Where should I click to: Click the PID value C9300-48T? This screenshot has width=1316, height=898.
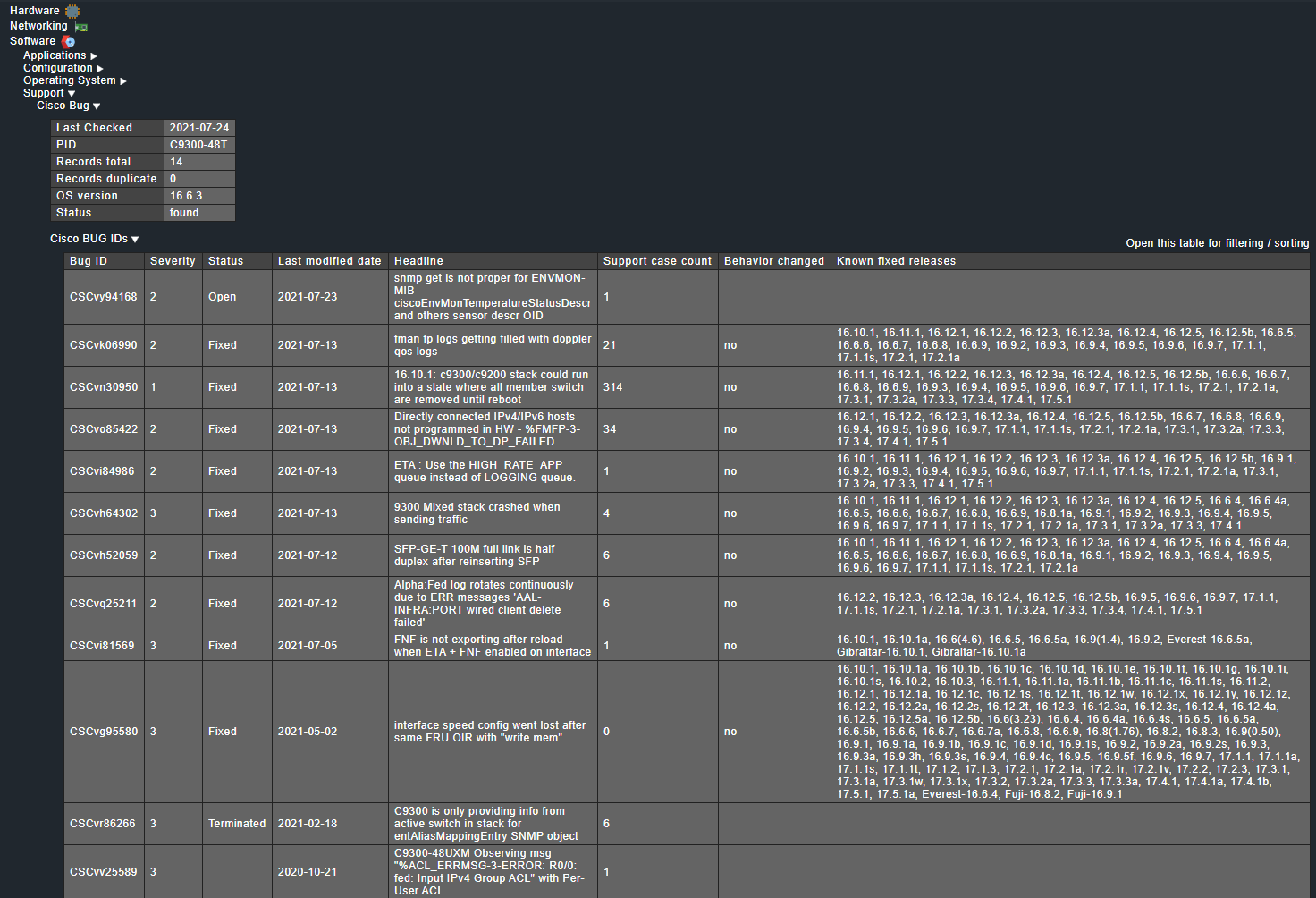tap(199, 145)
